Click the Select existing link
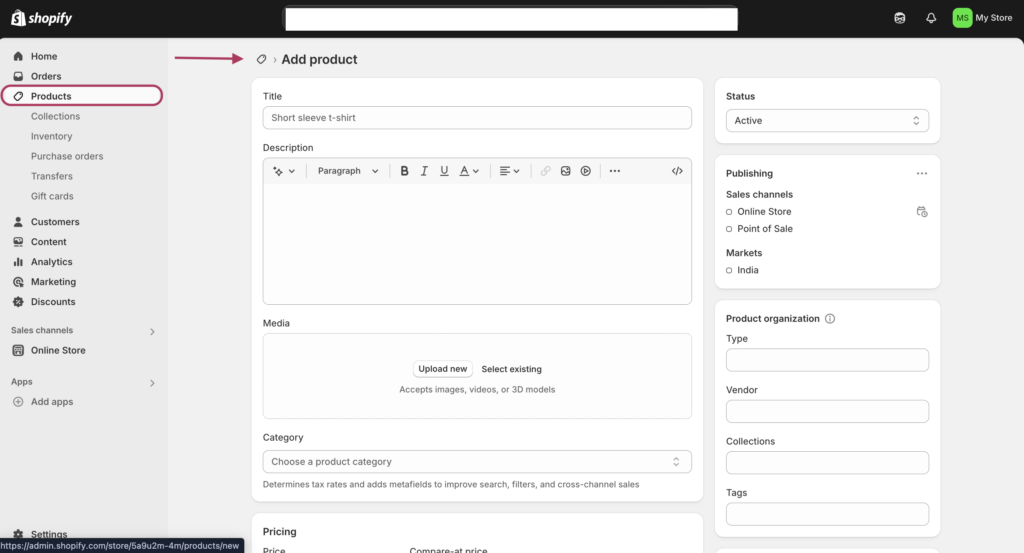Viewport: 1024px width, 553px height. coord(511,369)
